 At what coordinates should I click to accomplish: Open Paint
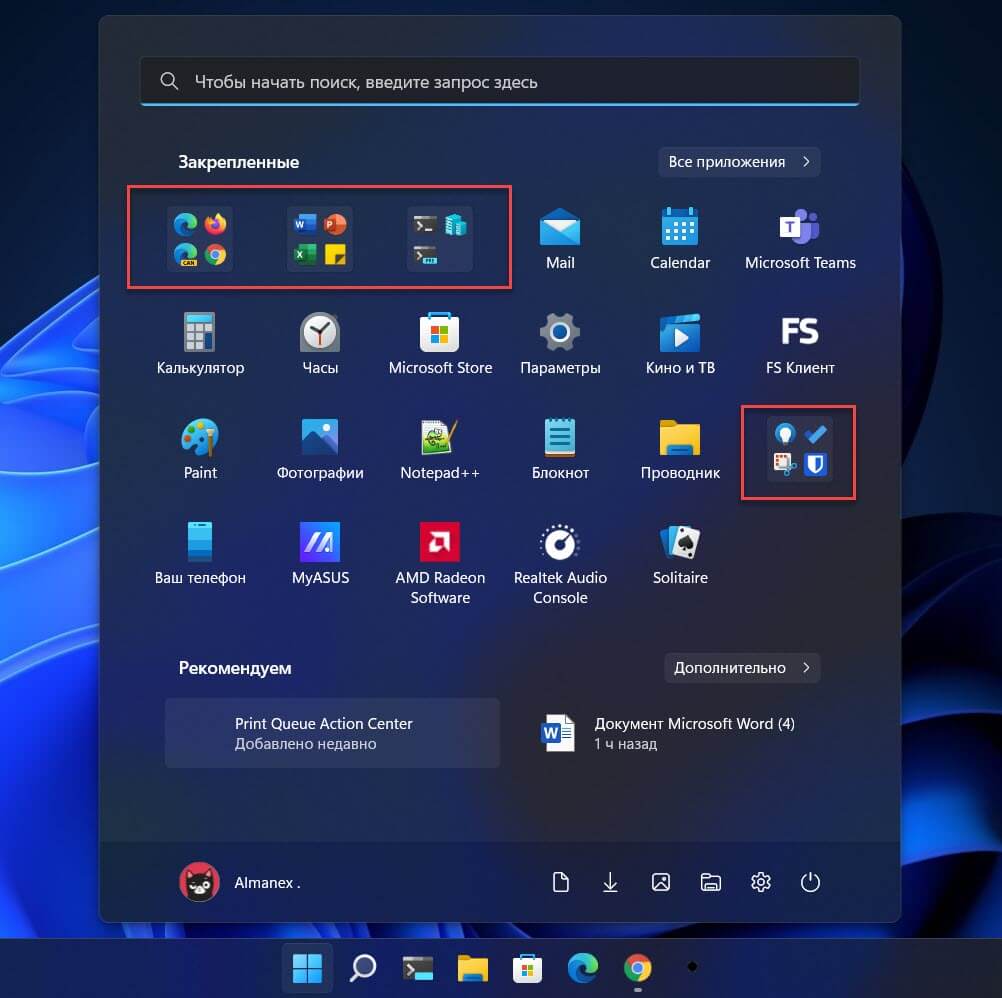(x=200, y=447)
